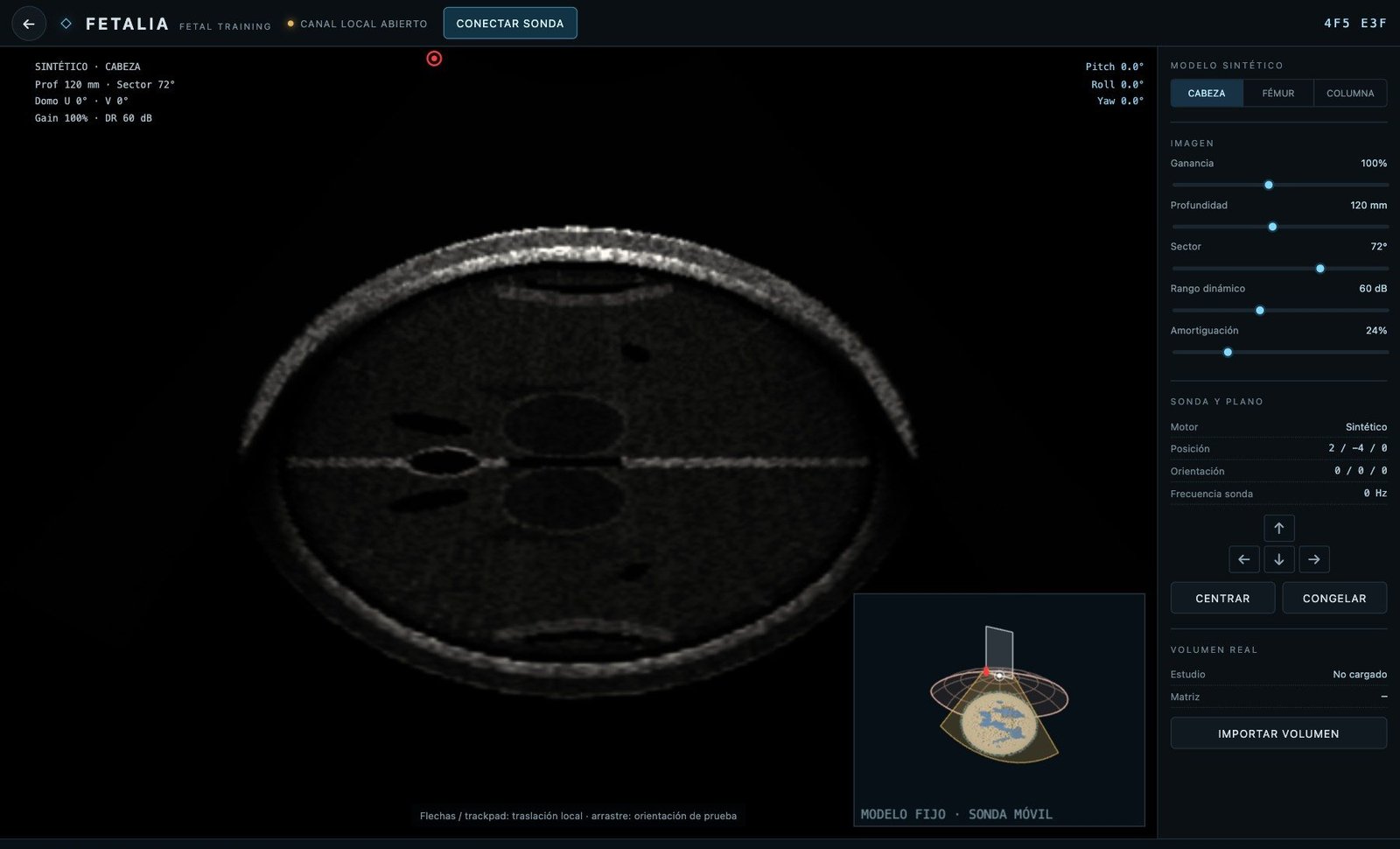The image size is (1400, 849).
Task: Click the 'Roll 0.0°' readout
Action: [1117, 84]
